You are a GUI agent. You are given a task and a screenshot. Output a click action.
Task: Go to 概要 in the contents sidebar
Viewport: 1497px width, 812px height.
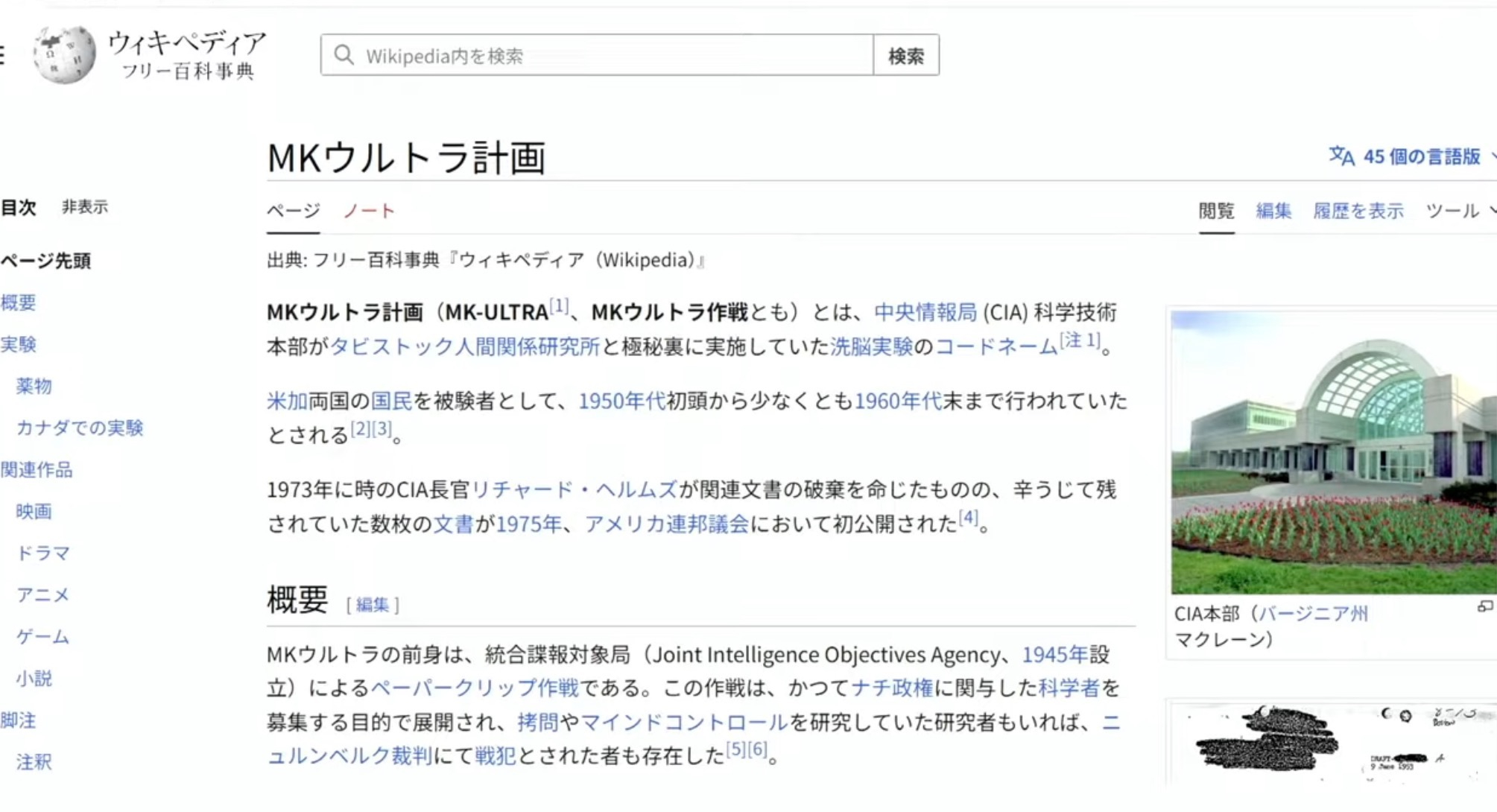18,302
